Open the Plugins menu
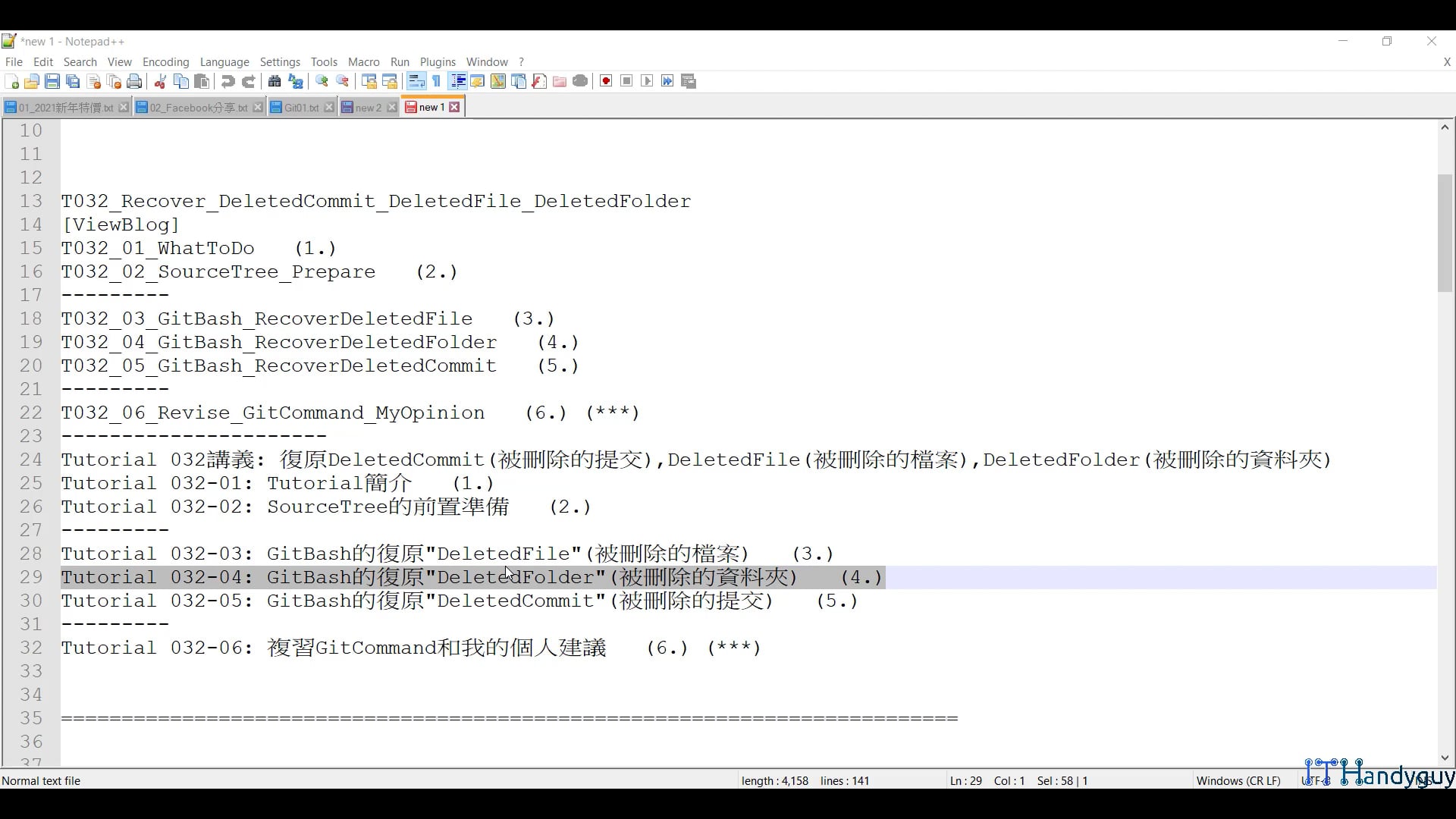 [x=438, y=61]
